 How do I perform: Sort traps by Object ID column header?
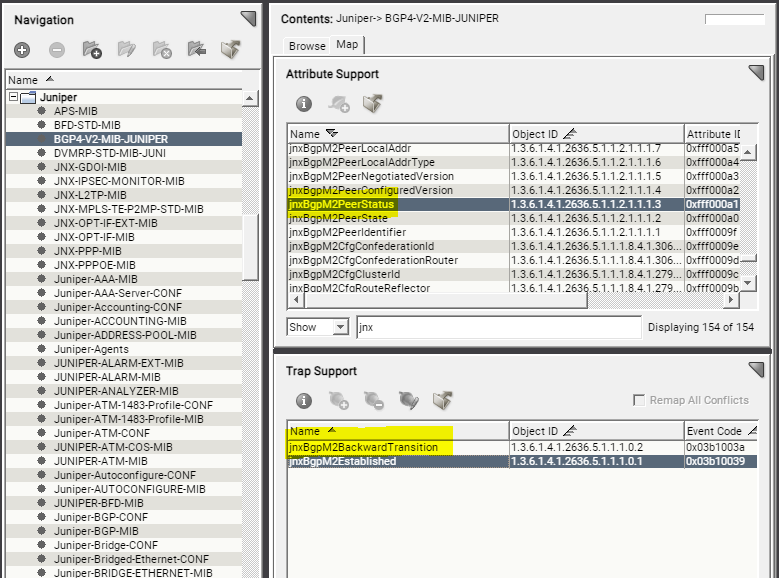[x=596, y=431]
